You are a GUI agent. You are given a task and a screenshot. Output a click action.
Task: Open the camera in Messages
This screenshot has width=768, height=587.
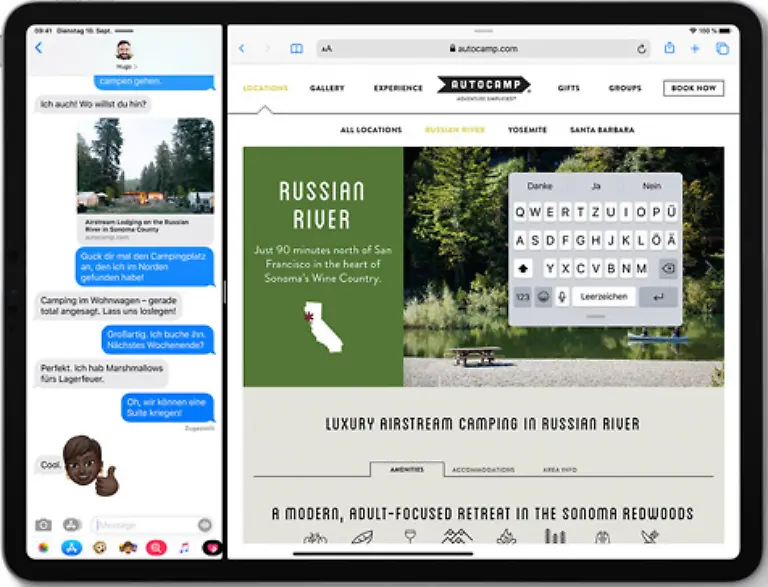[x=44, y=524]
